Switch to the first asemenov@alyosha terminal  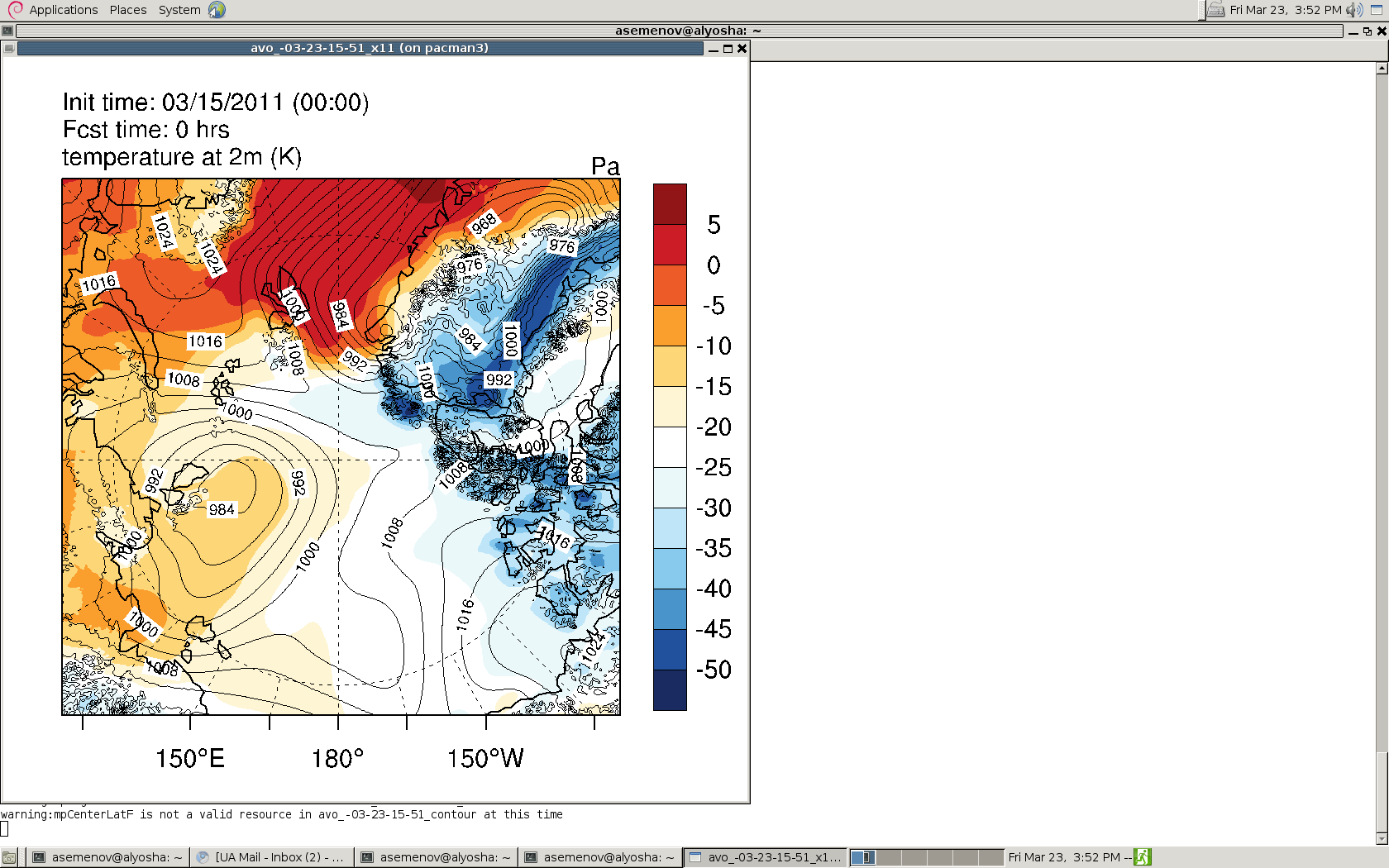[x=107, y=857]
